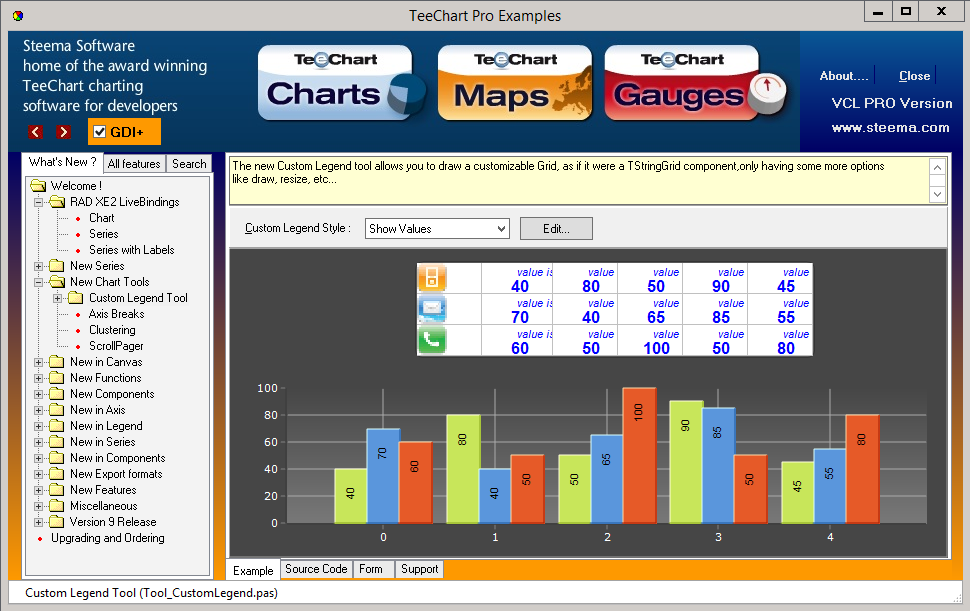The image size is (970, 611).
Task: Expand the New in Canvas node
Action: [38, 362]
